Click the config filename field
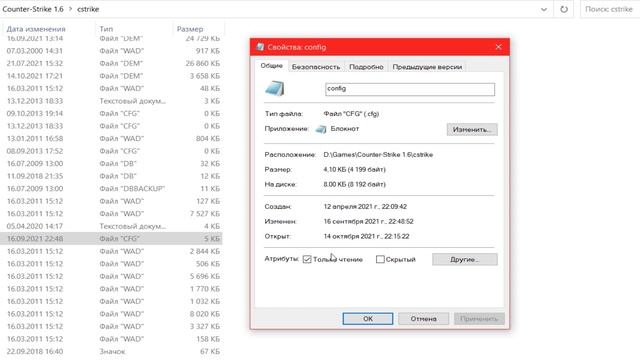This screenshot has height=360, width=640. pyautogui.click(x=410, y=89)
